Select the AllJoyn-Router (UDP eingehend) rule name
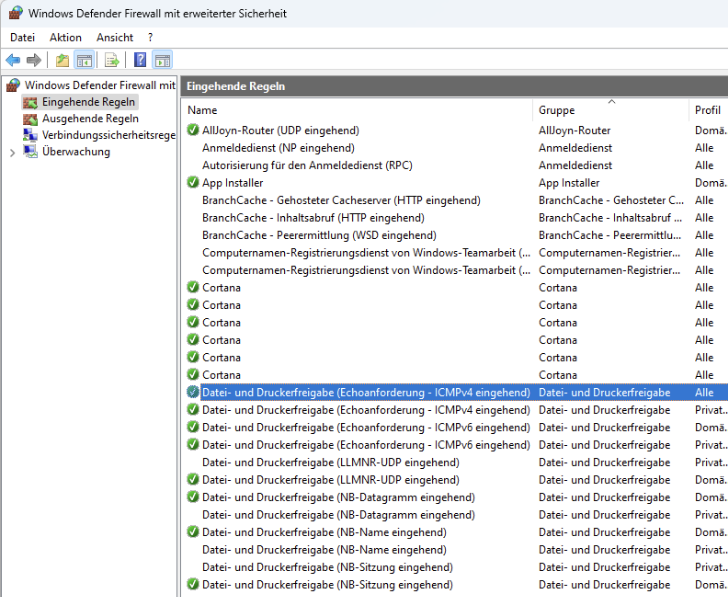 point(280,130)
